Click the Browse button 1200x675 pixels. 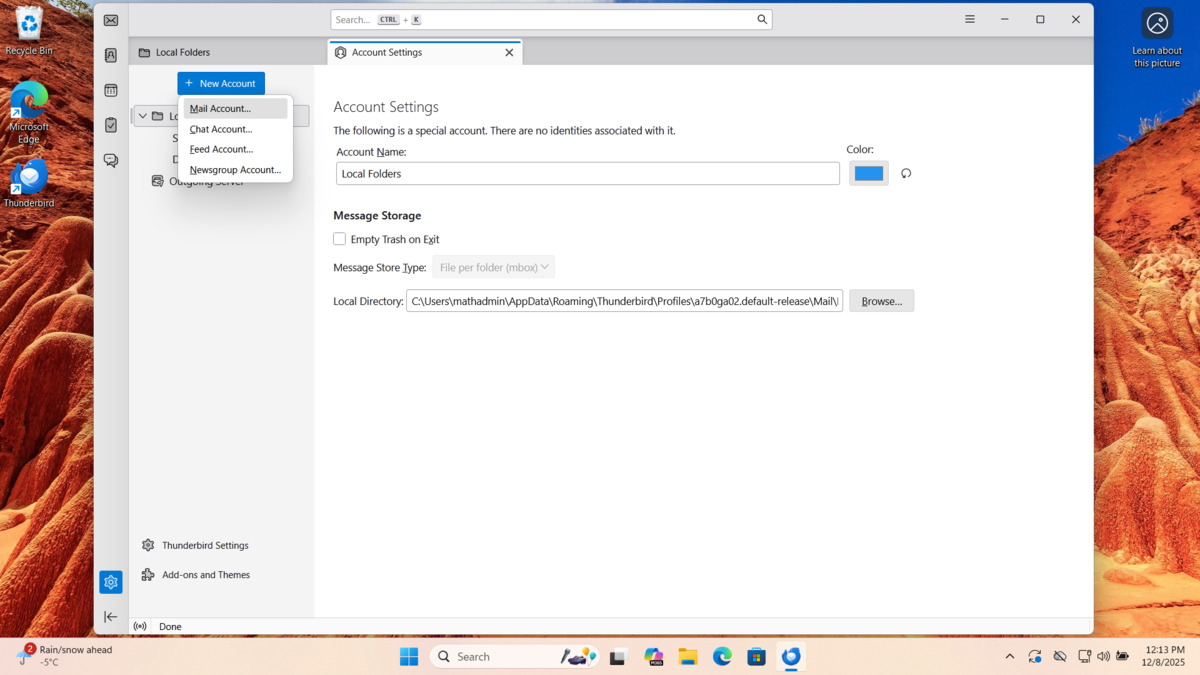[881, 301]
